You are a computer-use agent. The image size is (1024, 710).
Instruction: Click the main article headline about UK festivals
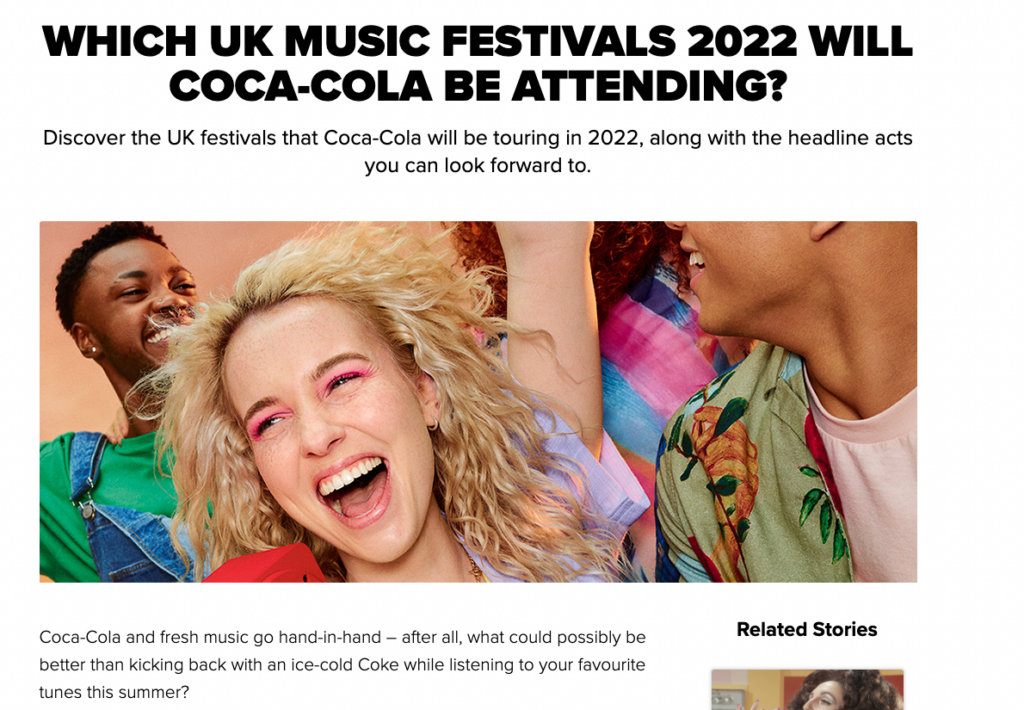coord(477,63)
